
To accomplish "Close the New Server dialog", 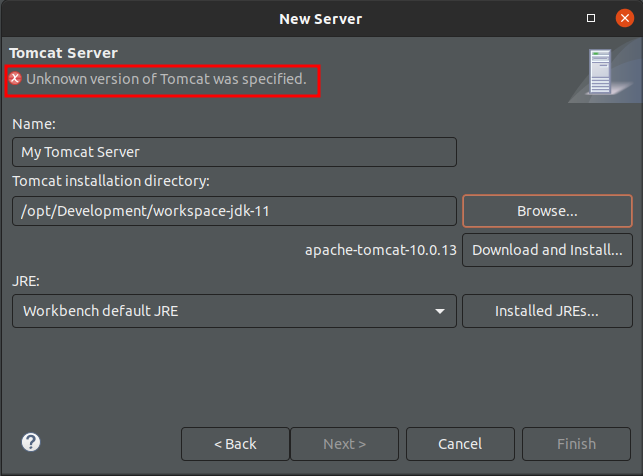I will pyautogui.click(x=625, y=18).
